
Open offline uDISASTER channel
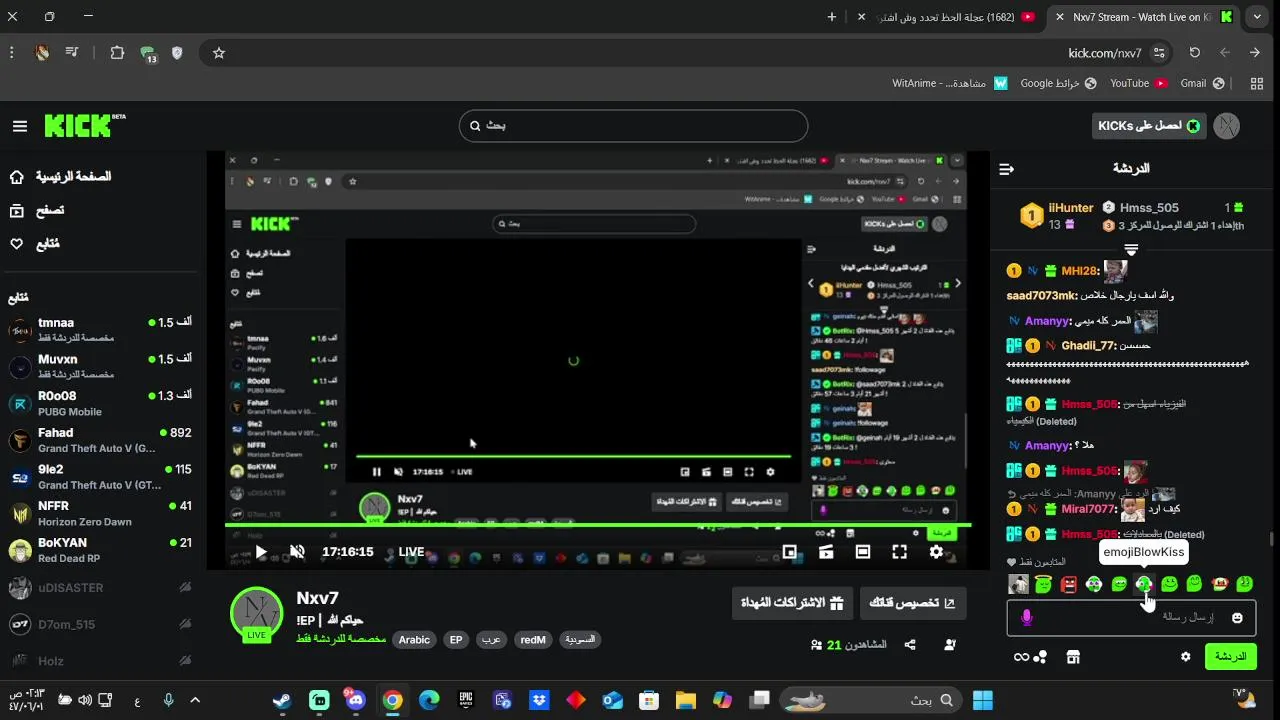click(x=100, y=588)
